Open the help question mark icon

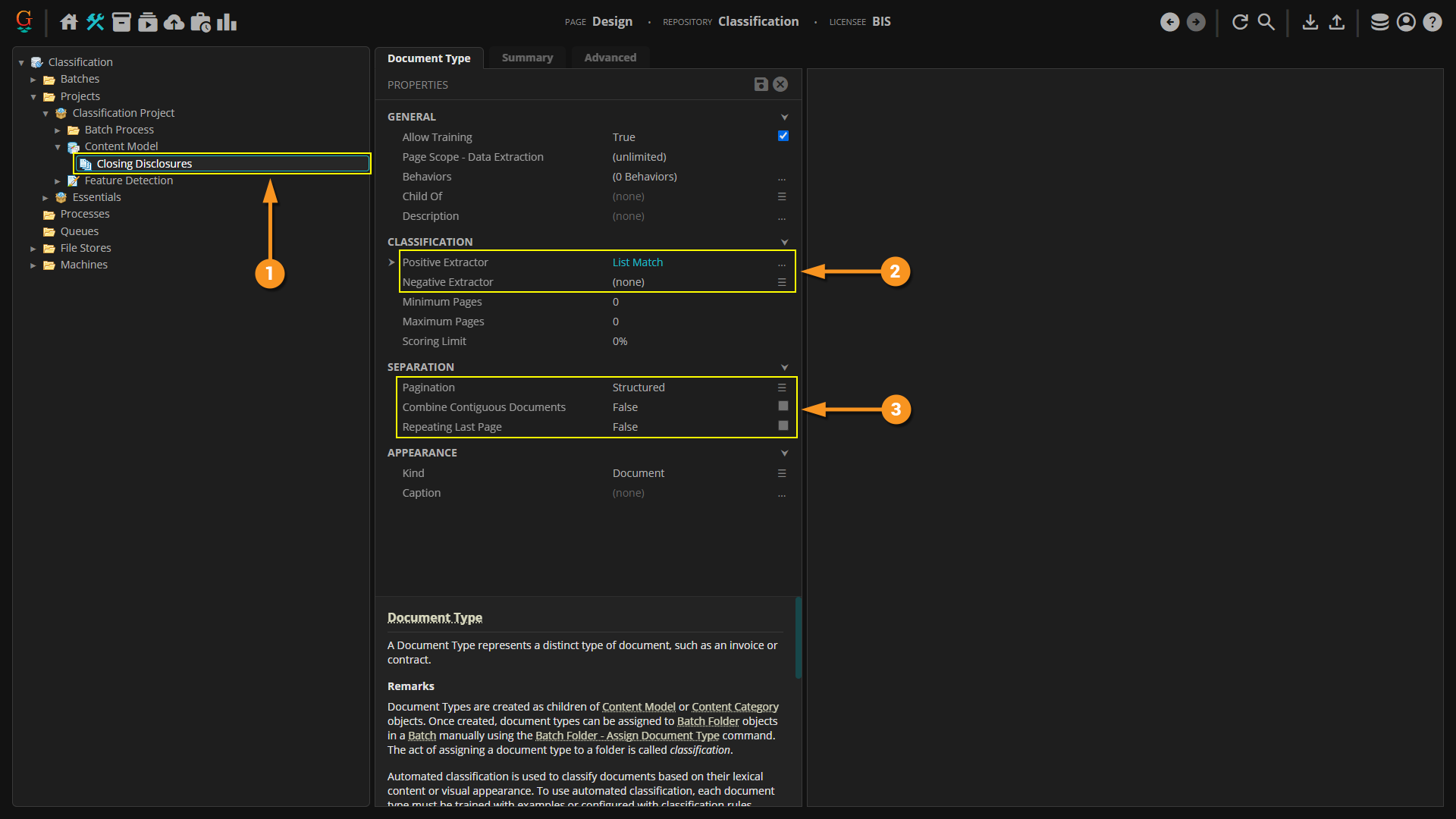pos(1432,22)
